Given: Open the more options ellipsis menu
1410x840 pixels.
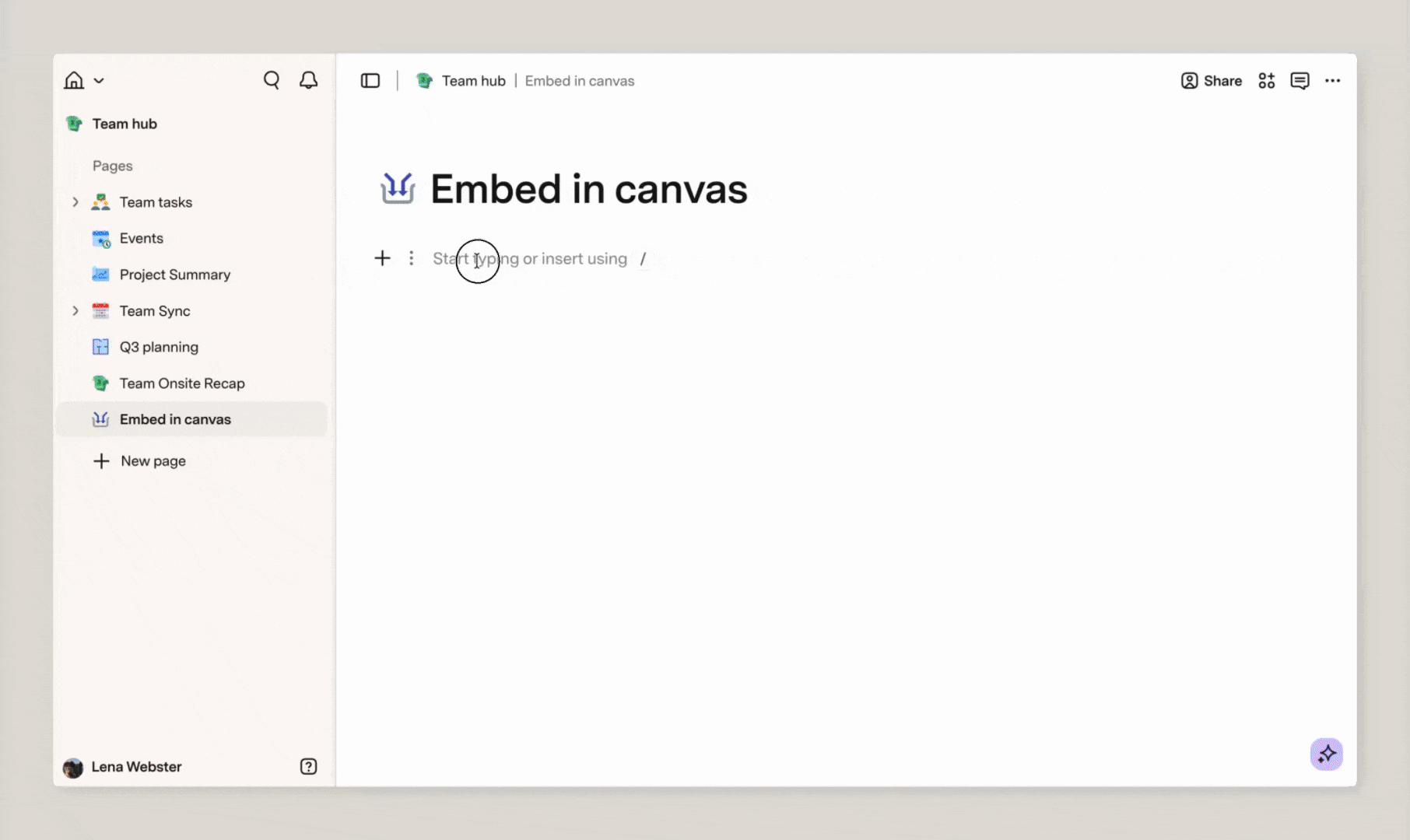Looking at the screenshot, I should tap(1333, 81).
